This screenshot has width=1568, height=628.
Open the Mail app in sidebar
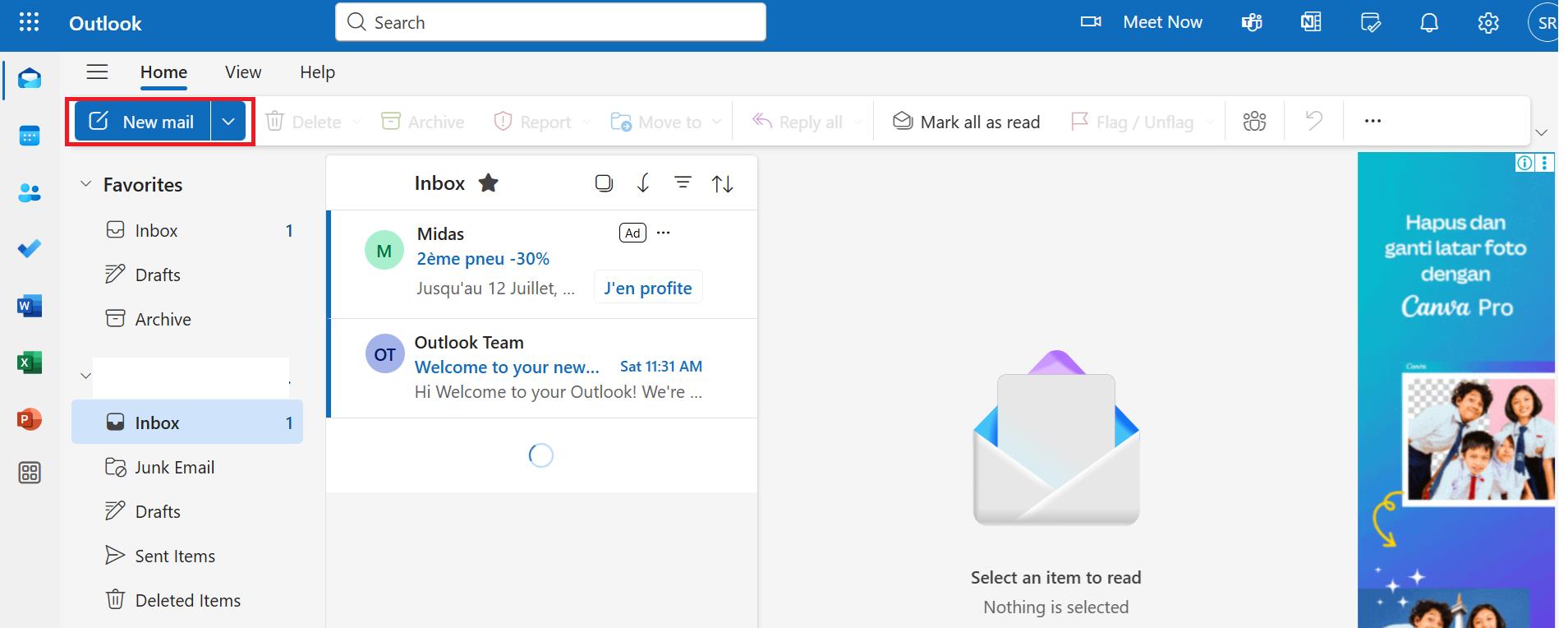[x=30, y=79]
